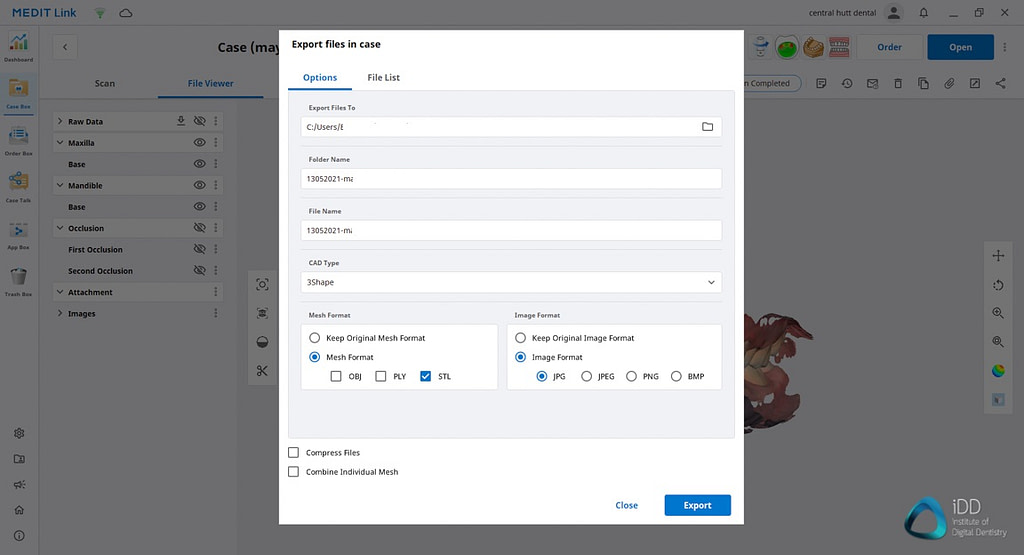This screenshot has width=1024, height=555.
Task: Expand the Raw Data tree item
Action: click(60, 121)
